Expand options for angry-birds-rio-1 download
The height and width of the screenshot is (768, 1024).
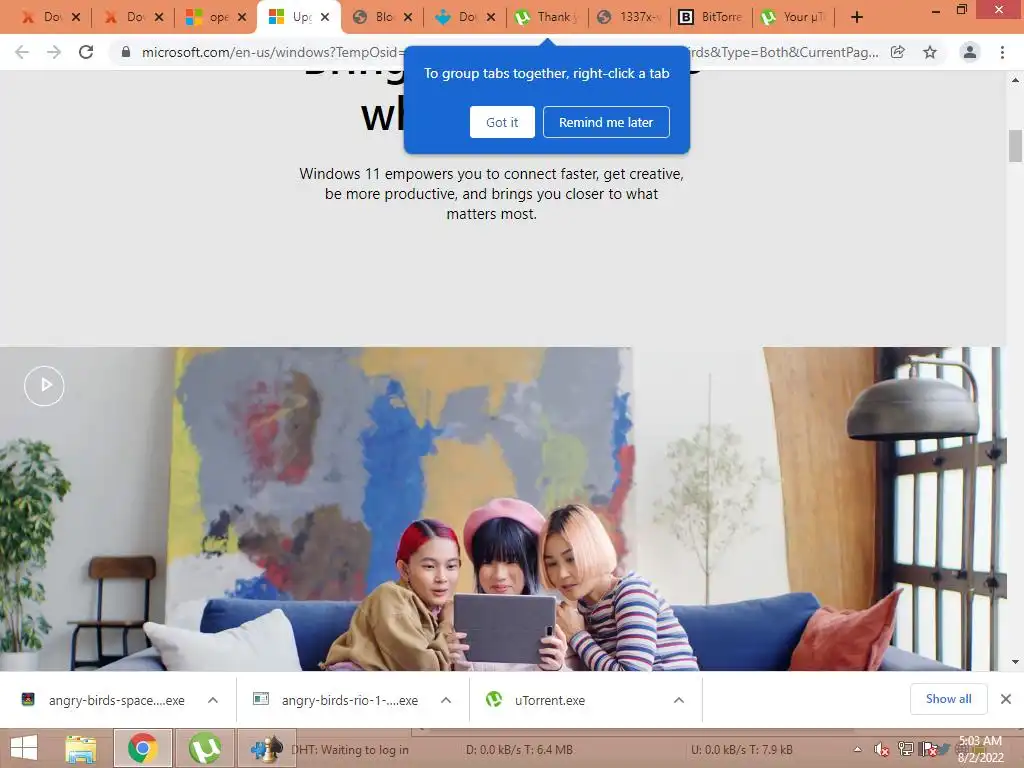click(x=446, y=700)
